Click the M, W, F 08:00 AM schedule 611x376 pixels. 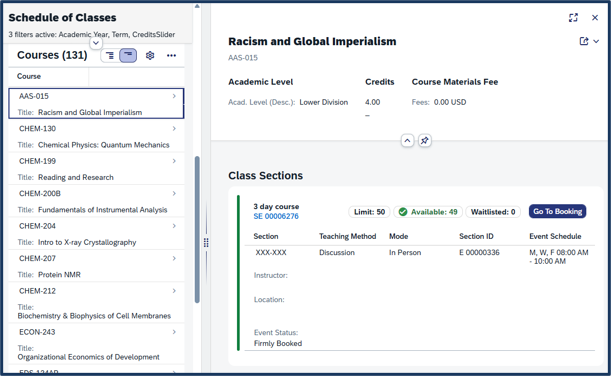559,257
